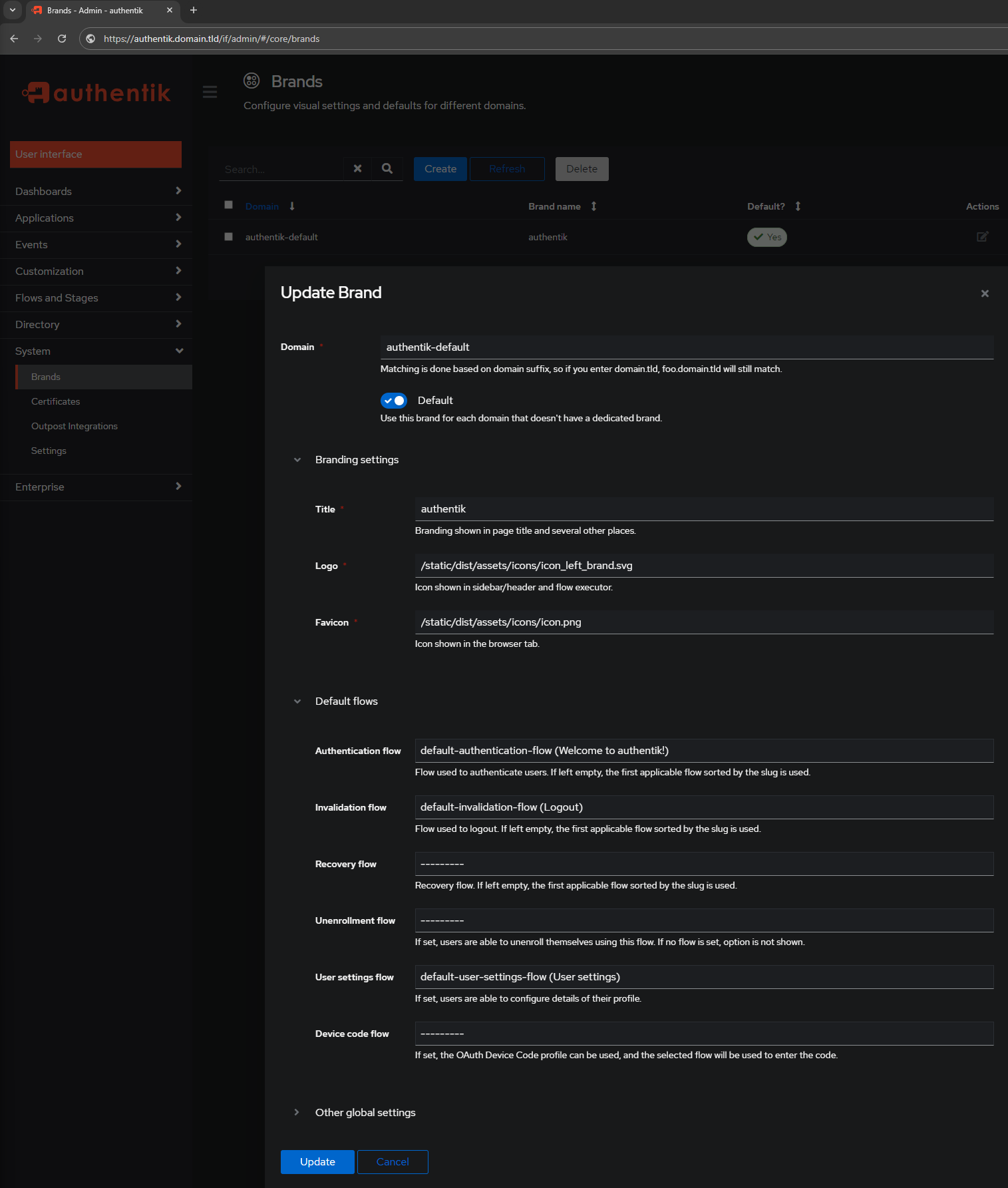The height and width of the screenshot is (1188, 1008).
Task: Click the brand search input field
Action: point(281,169)
